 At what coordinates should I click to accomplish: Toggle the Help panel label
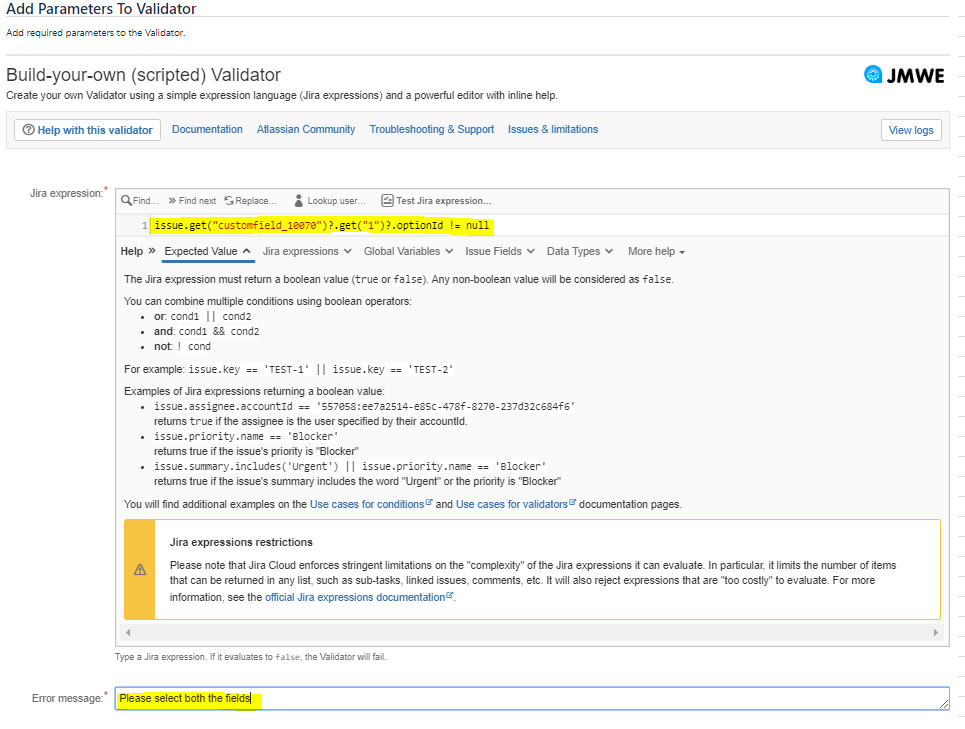pyautogui.click(x=138, y=251)
